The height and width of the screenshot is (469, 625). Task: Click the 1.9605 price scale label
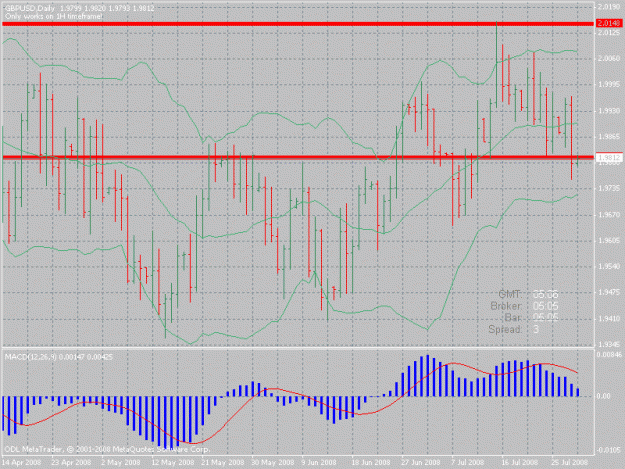coord(609,241)
